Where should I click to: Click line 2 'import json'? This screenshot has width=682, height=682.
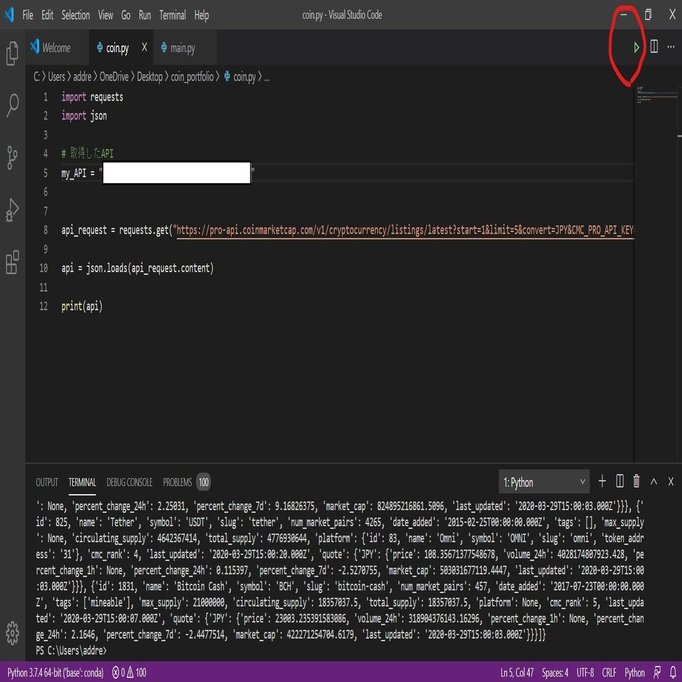tap(84, 116)
